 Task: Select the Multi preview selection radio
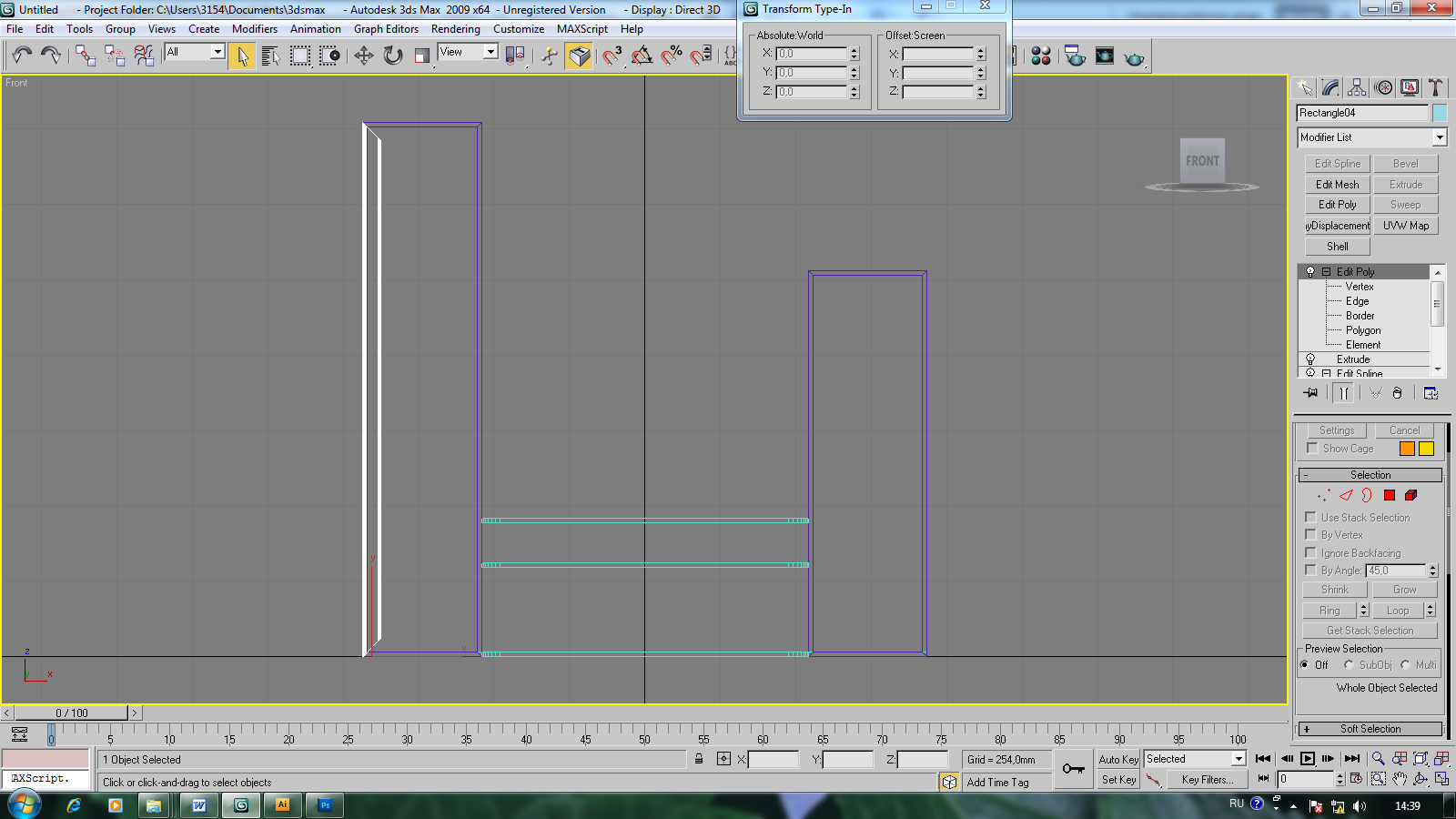pyautogui.click(x=1406, y=665)
